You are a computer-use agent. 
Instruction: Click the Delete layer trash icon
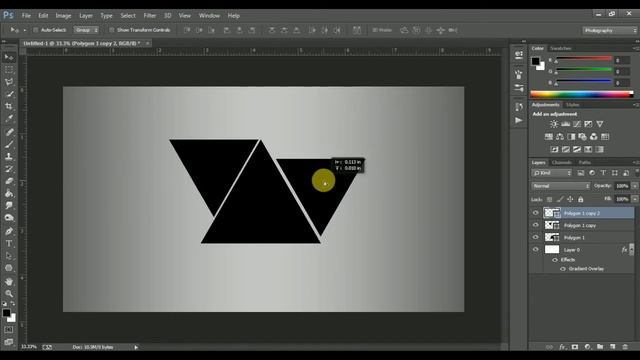point(625,347)
